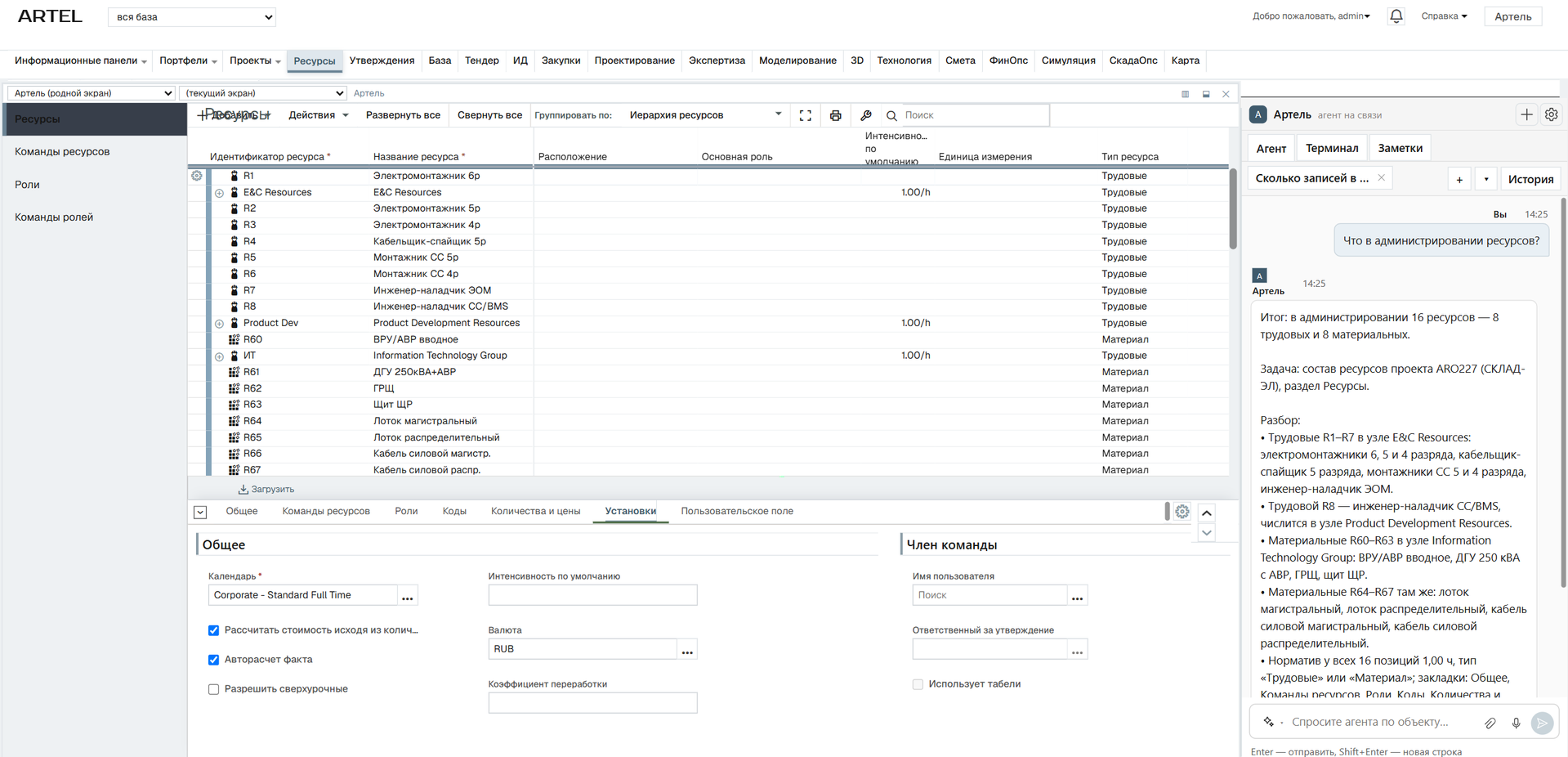Open the Утверждения menu tab
The width and height of the screenshot is (1568, 757).
pos(382,60)
